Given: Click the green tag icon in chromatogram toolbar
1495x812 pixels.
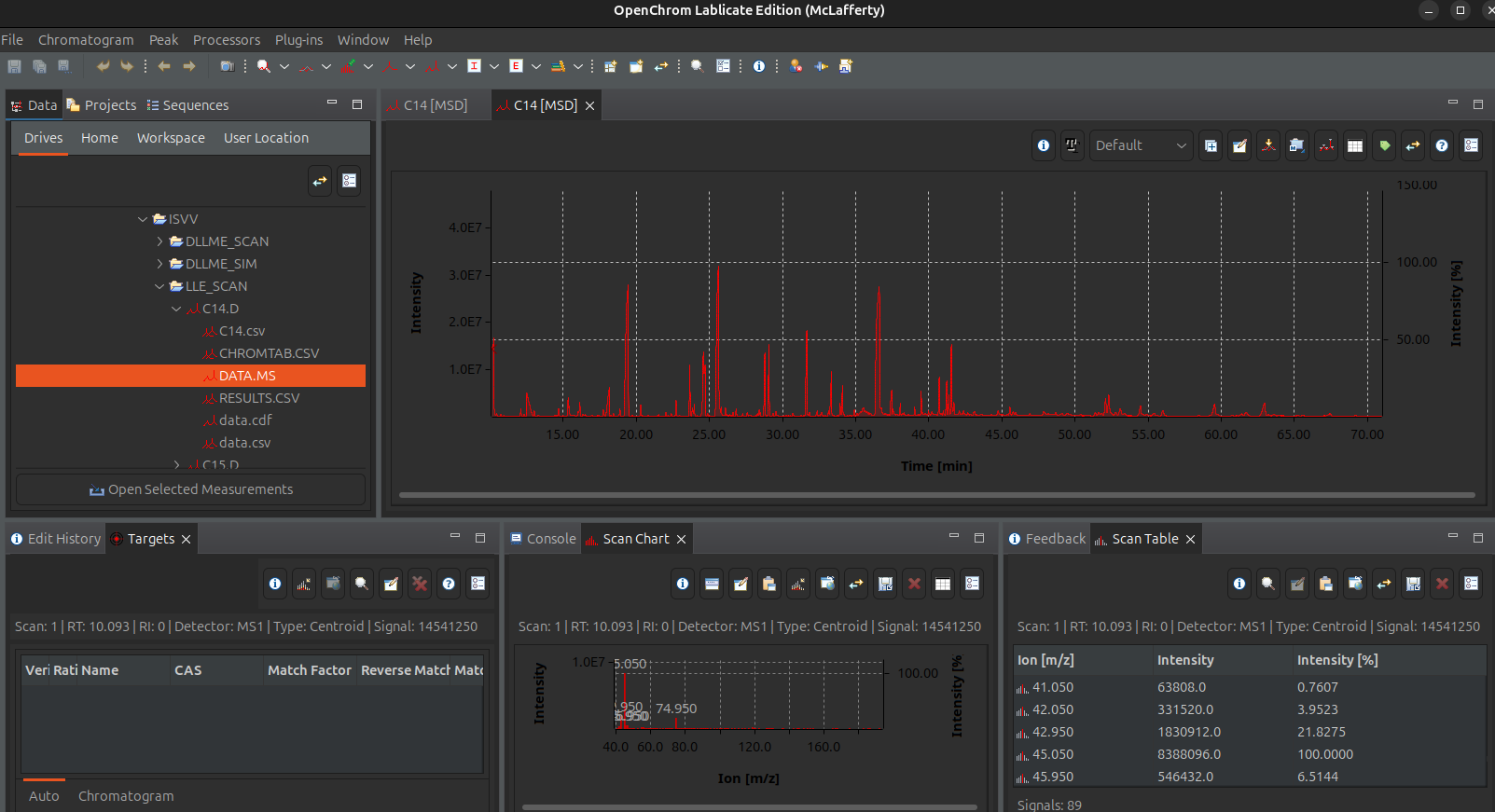Looking at the screenshot, I should (x=1384, y=145).
